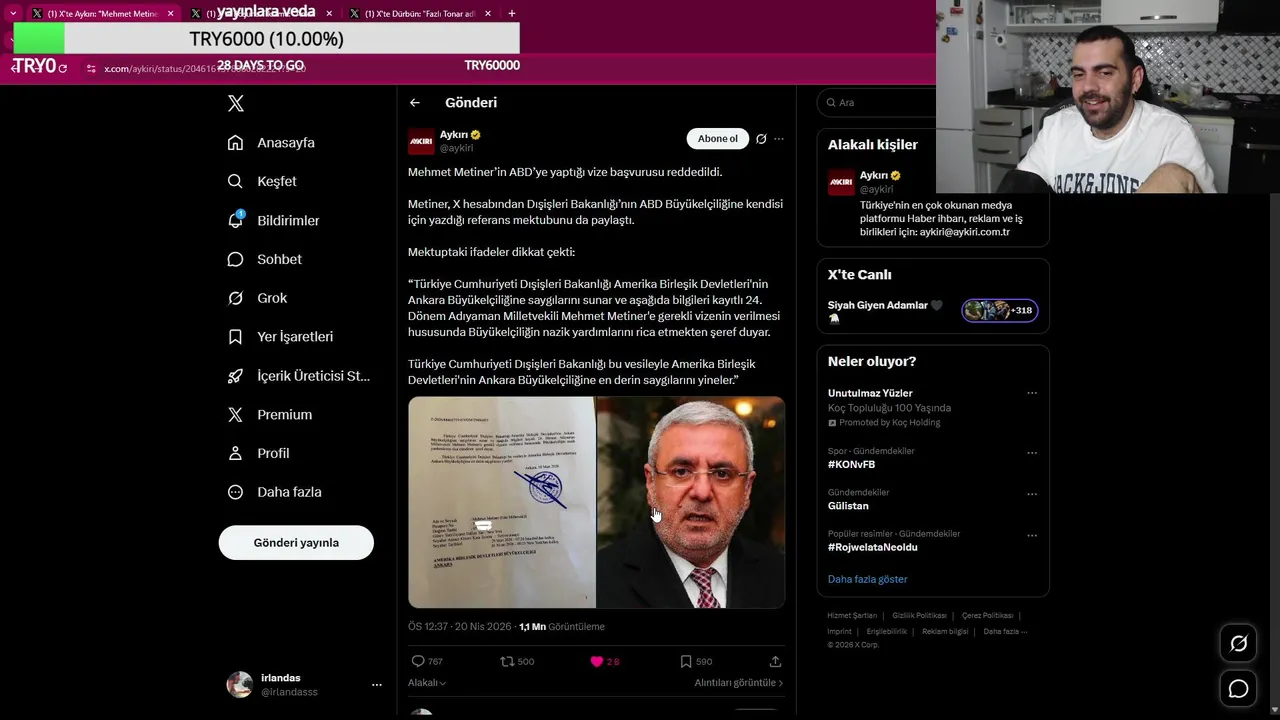Click the reply comment icon
The width and height of the screenshot is (1280, 720).
[418, 661]
